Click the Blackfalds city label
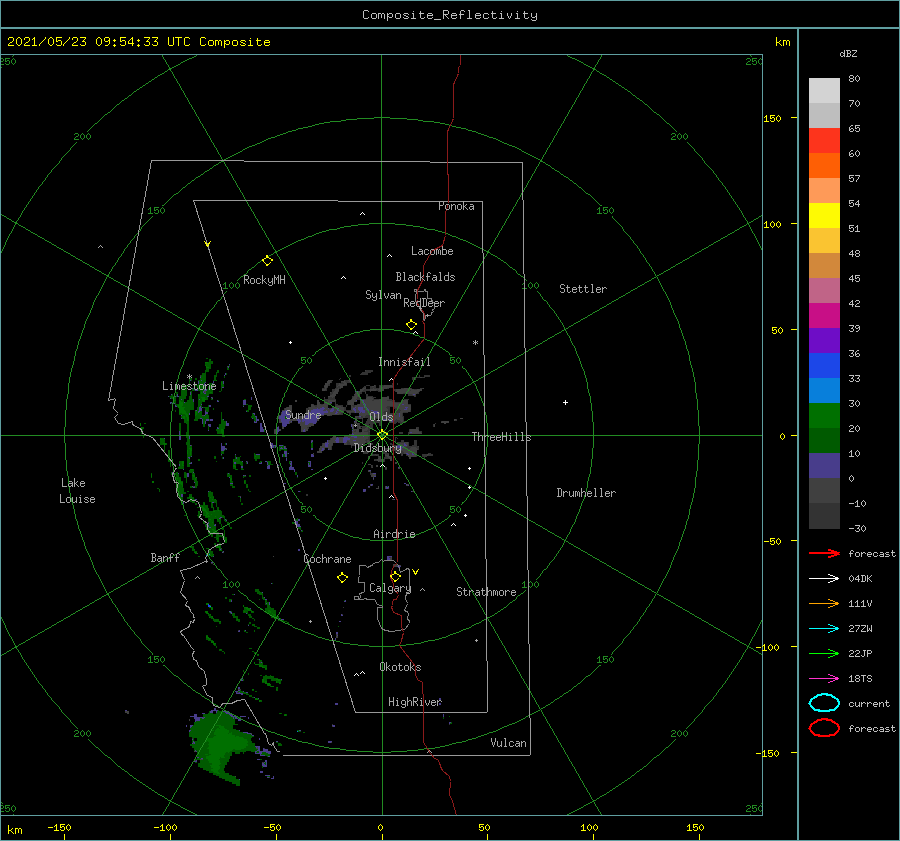900x841 pixels. click(x=425, y=277)
